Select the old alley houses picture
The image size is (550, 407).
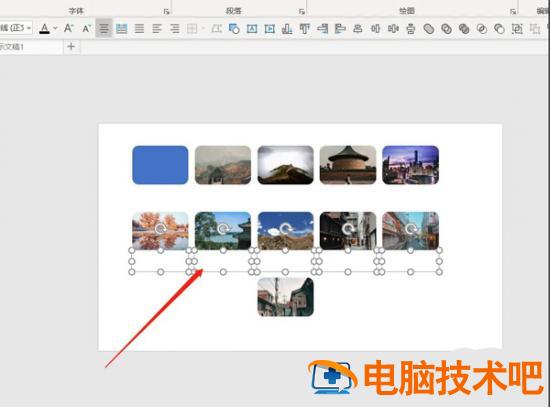[x=286, y=297]
